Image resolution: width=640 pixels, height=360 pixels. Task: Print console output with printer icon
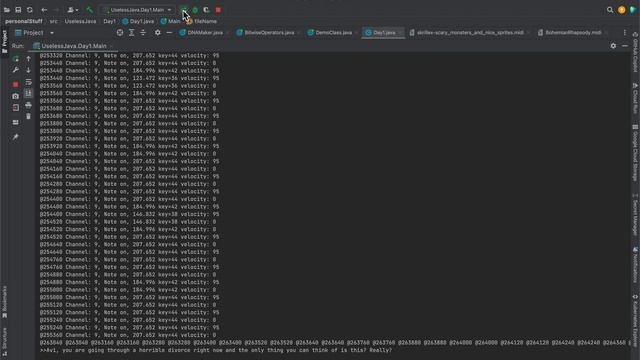tap(29, 105)
